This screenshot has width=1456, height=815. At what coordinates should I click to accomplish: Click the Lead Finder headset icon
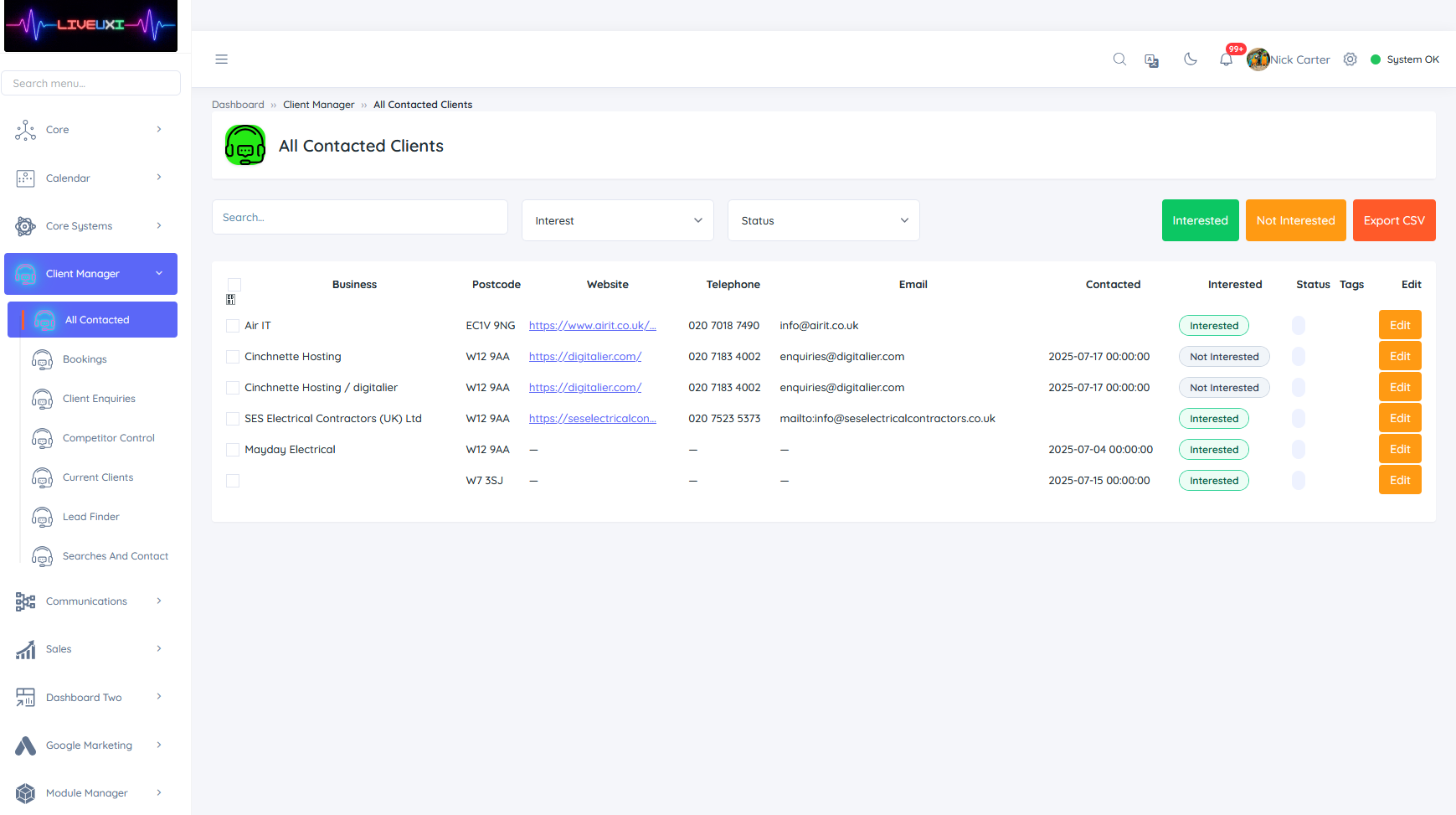(x=42, y=517)
